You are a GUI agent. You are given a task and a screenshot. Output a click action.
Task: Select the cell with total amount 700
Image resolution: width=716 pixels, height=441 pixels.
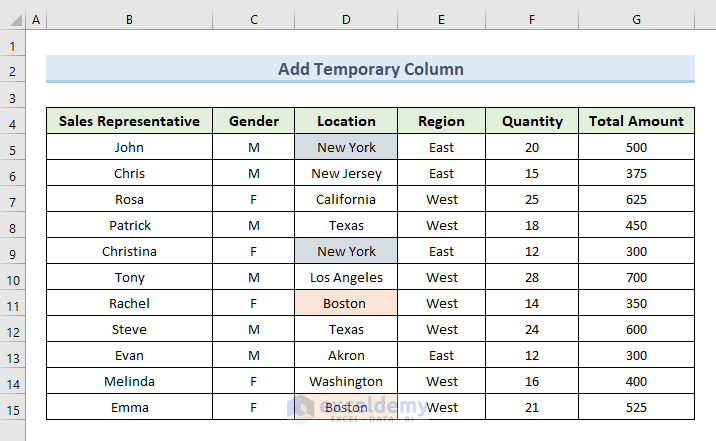click(636, 277)
